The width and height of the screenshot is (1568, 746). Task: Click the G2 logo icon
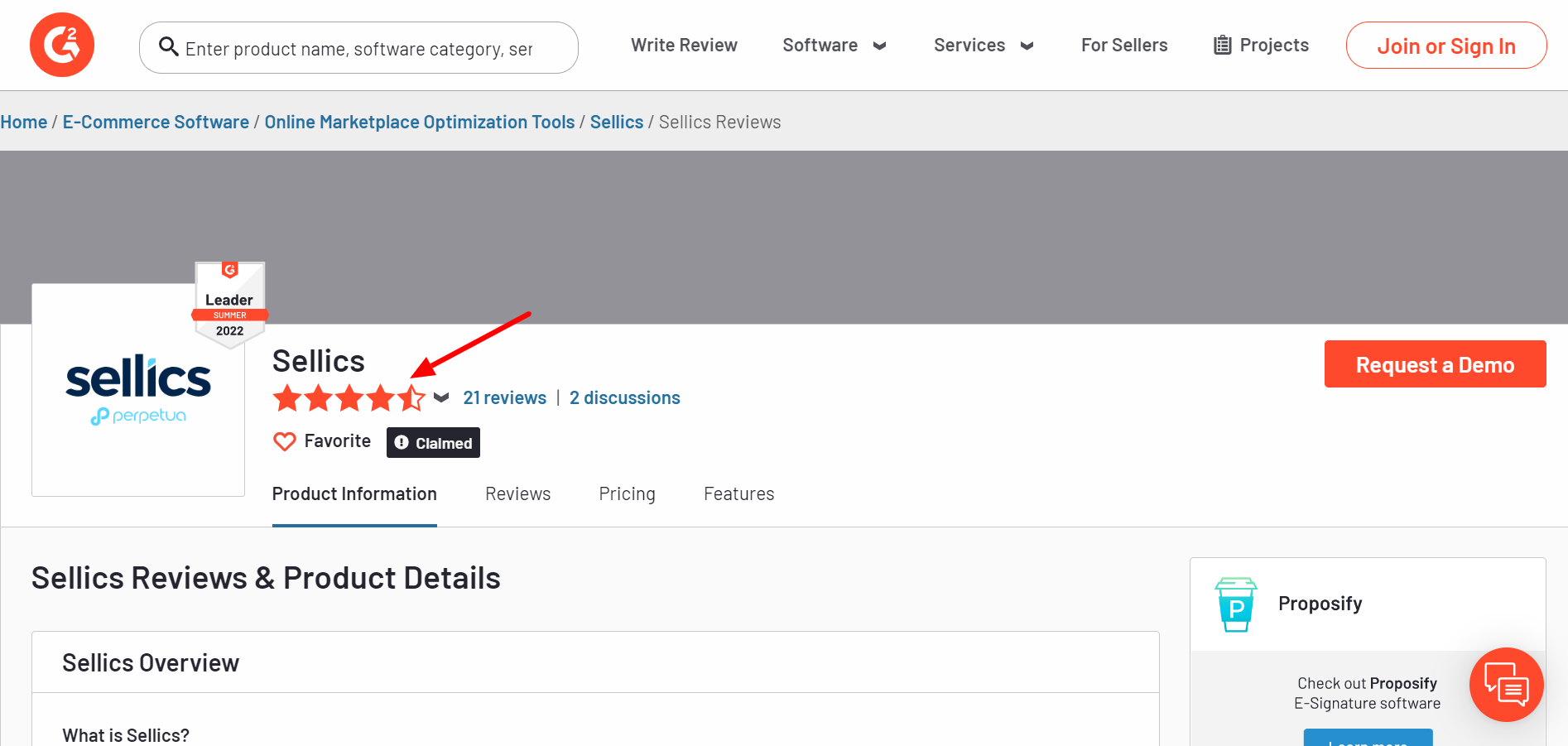[62, 45]
